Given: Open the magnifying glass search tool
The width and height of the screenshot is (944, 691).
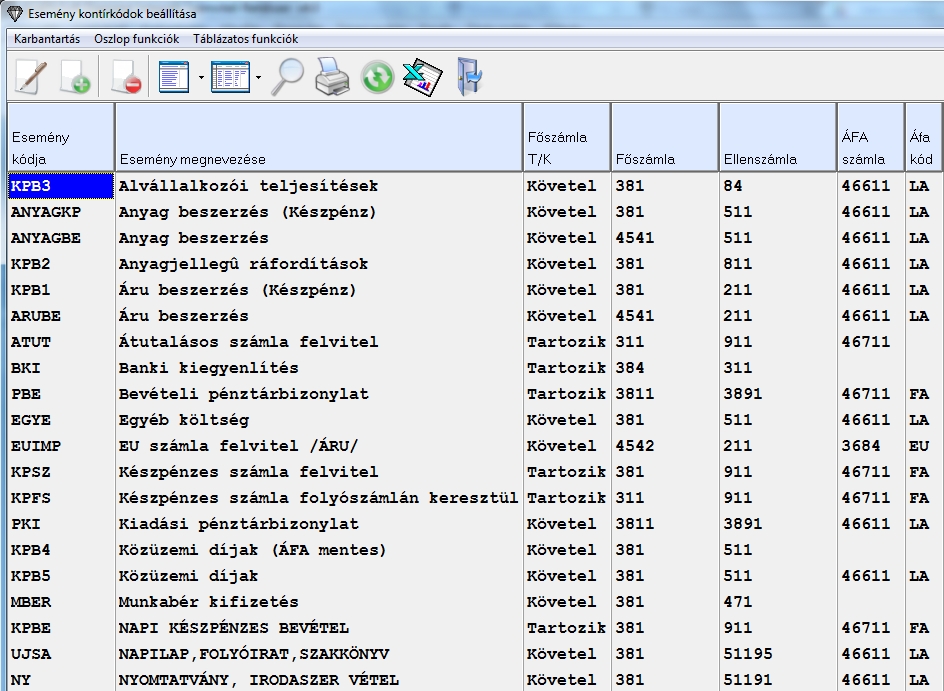Looking at the screenshot, I should click(x=288, y=77).
